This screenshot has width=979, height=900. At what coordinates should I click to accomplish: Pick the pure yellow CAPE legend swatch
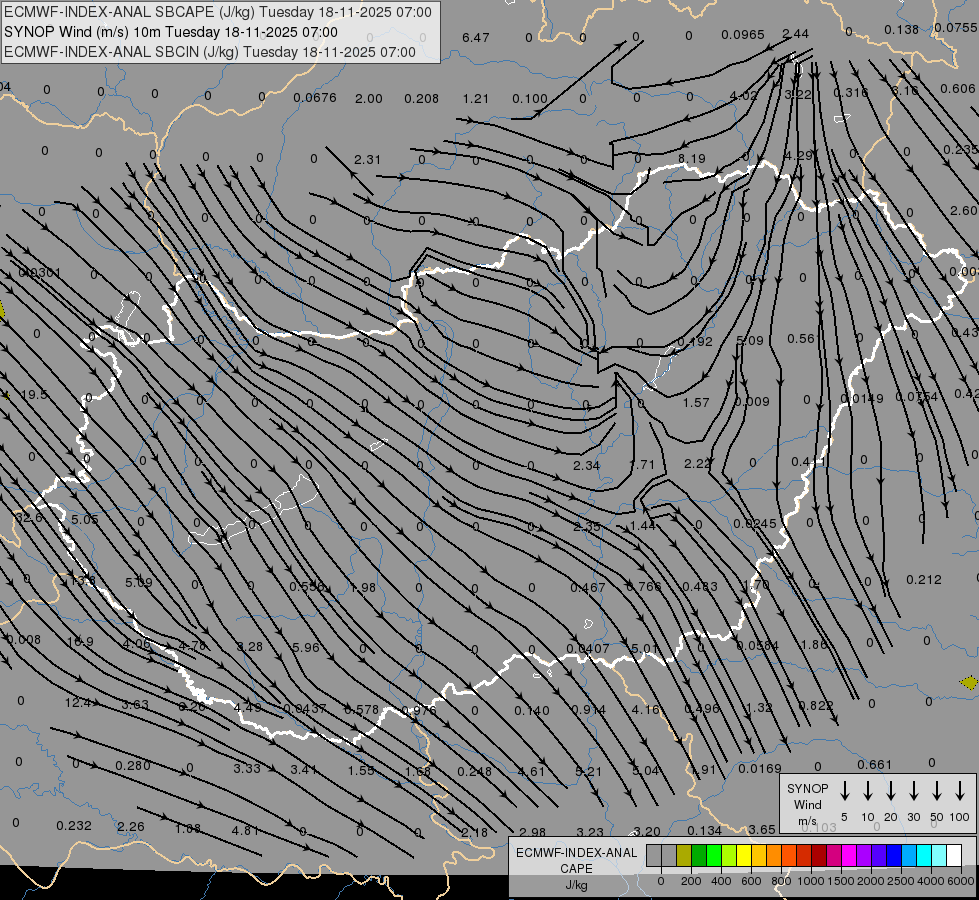(x=744, y=856)
